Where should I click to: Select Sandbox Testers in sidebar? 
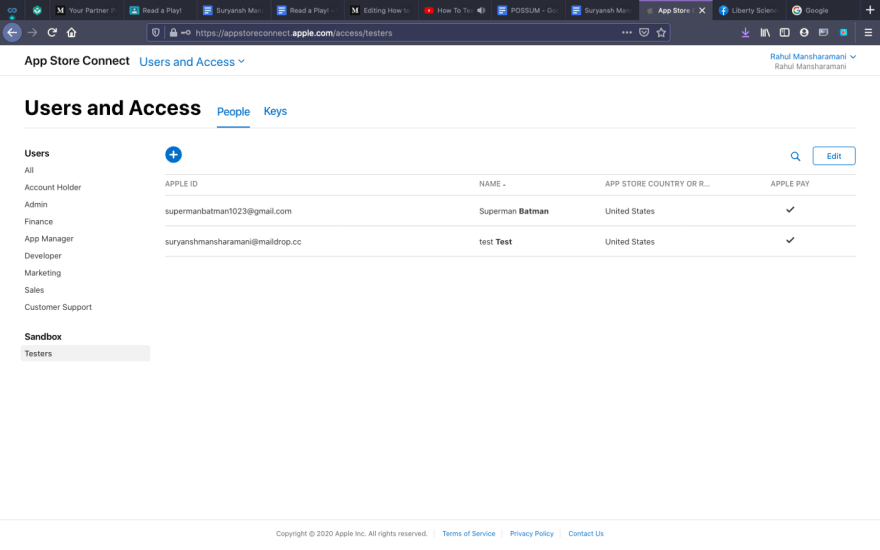click(x=85, y=354)
